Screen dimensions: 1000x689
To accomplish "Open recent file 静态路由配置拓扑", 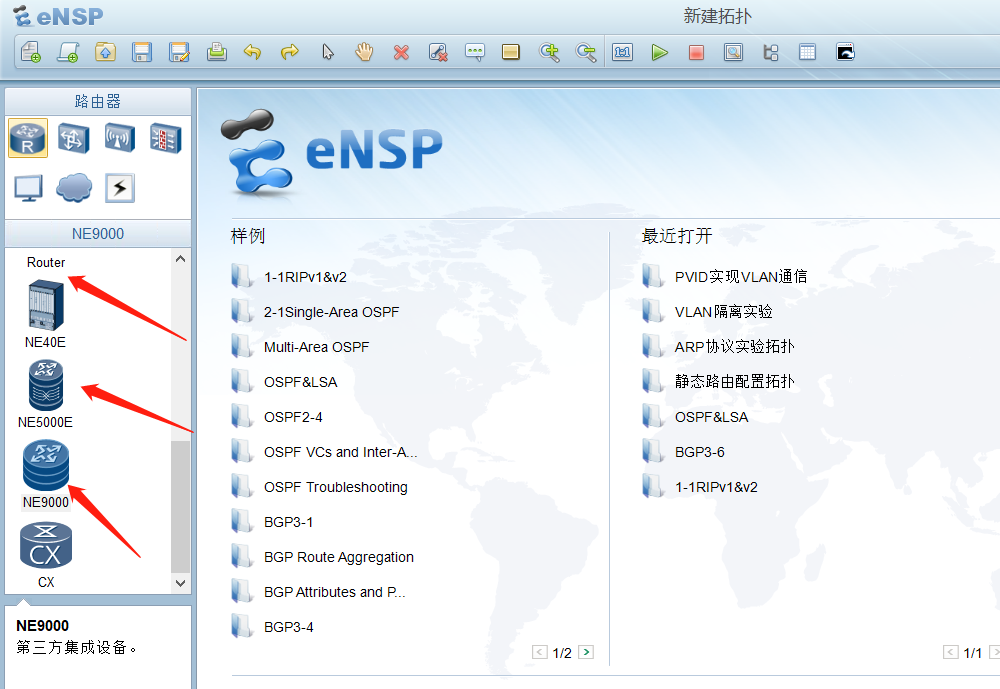I will click(x=734, y=382).
